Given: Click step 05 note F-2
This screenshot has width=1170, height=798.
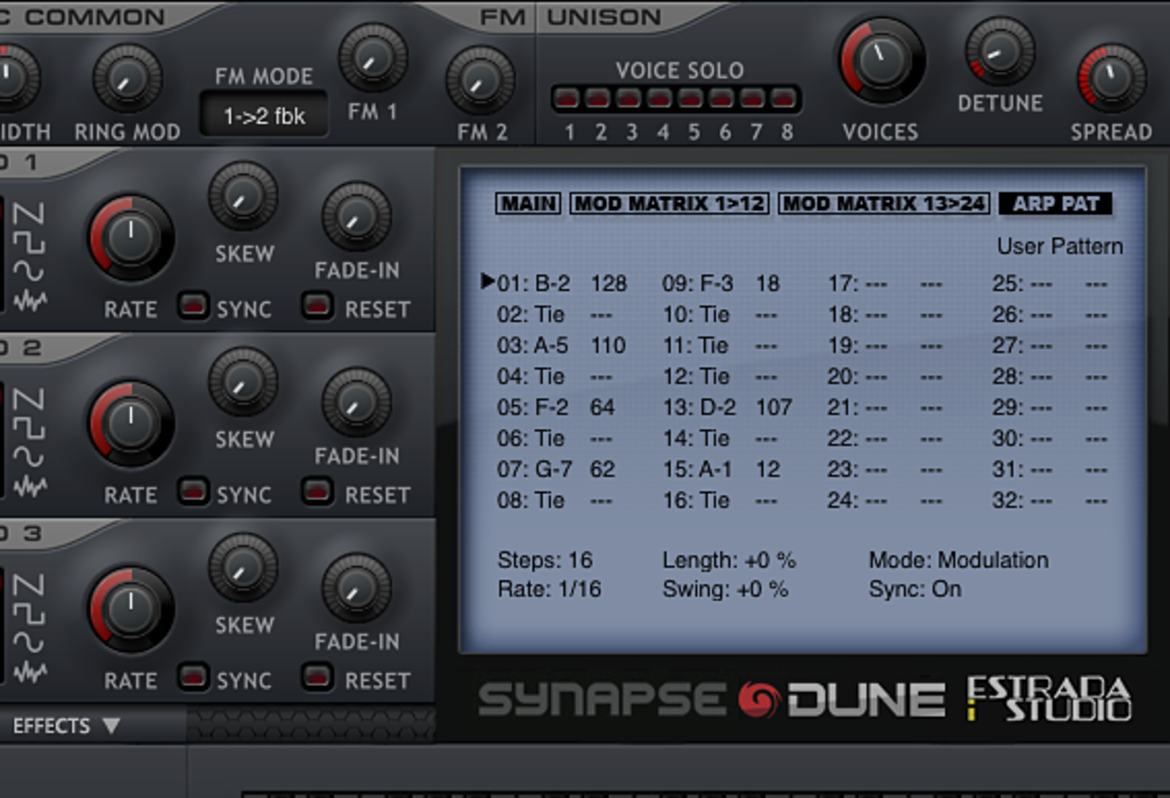Looking at the screenshot, I should click(551, 408).
